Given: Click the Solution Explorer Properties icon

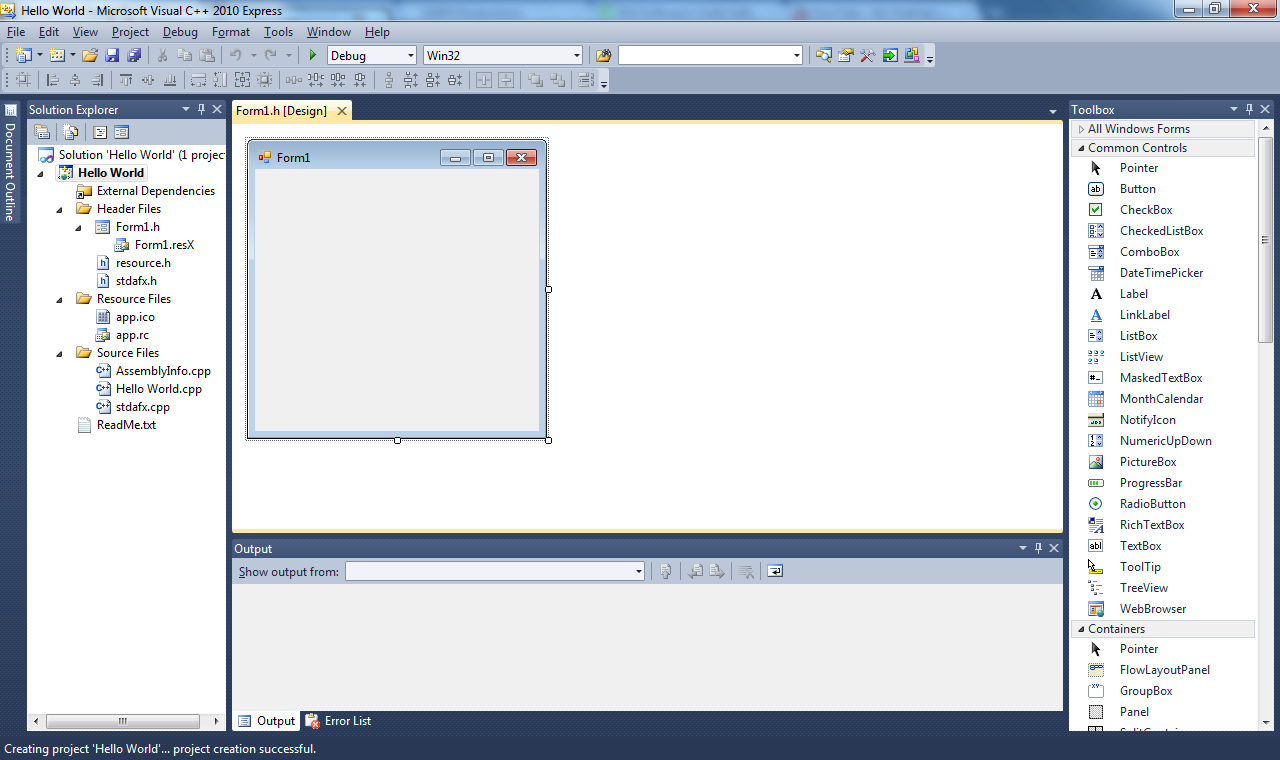Looking at the screenshot, I should coord(42,131).
